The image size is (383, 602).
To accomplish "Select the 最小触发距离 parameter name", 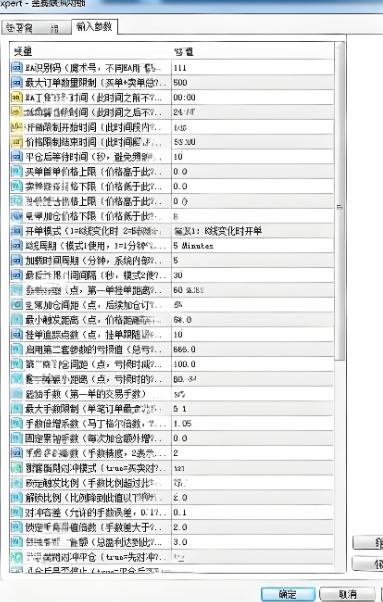I will click(x=93, y=320).
